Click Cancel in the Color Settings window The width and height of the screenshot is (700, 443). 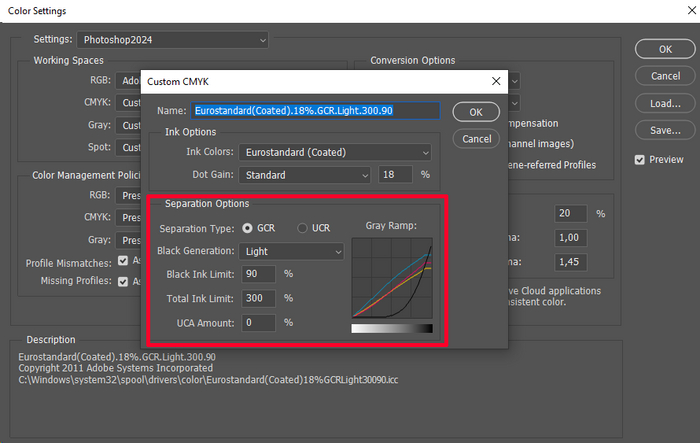665,76
